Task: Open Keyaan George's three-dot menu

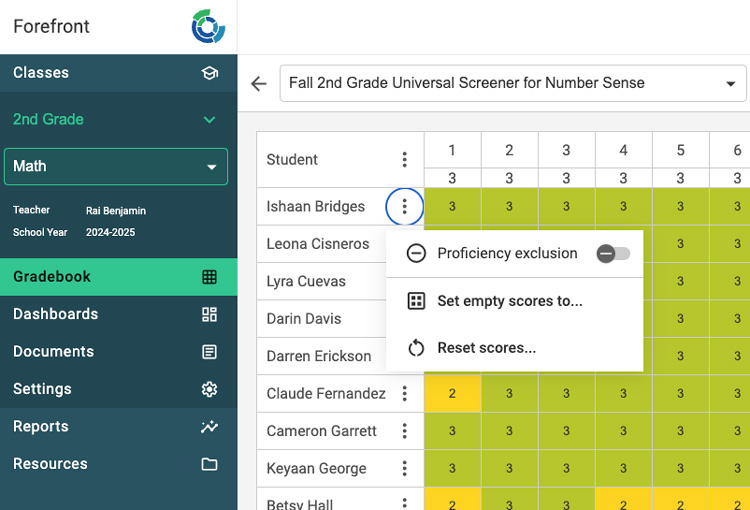Action: [x=405, y=468]
